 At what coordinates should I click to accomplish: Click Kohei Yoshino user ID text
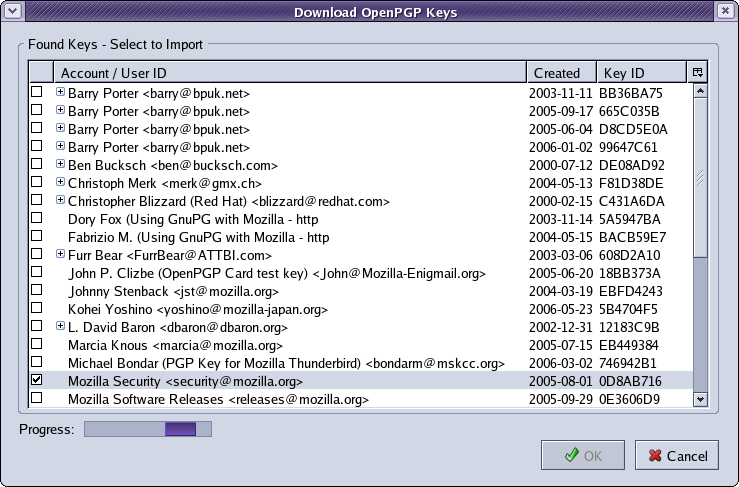198,310
